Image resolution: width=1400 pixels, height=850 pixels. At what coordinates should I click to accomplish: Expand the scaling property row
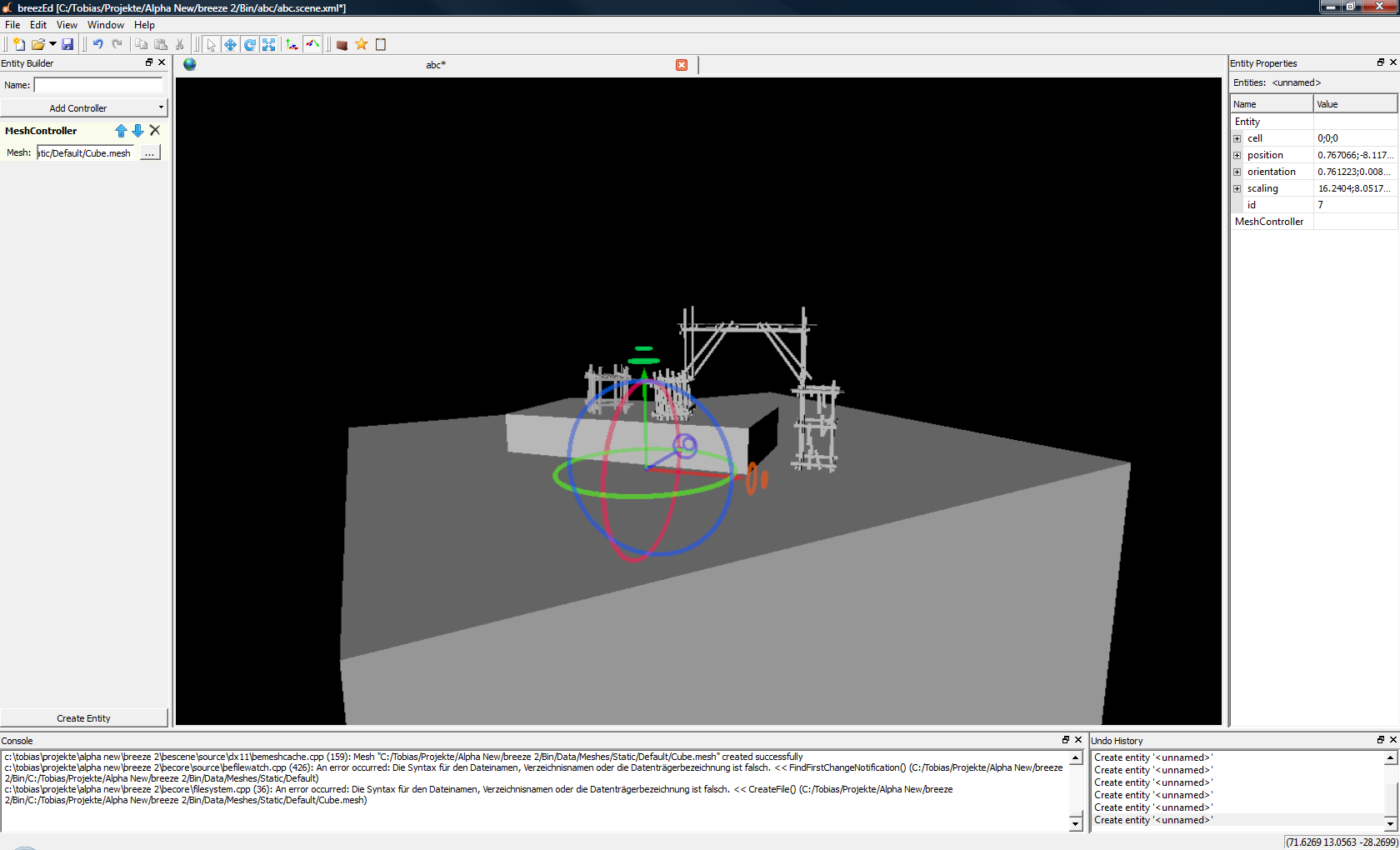pyautogui.click(x=1237, y=188)
